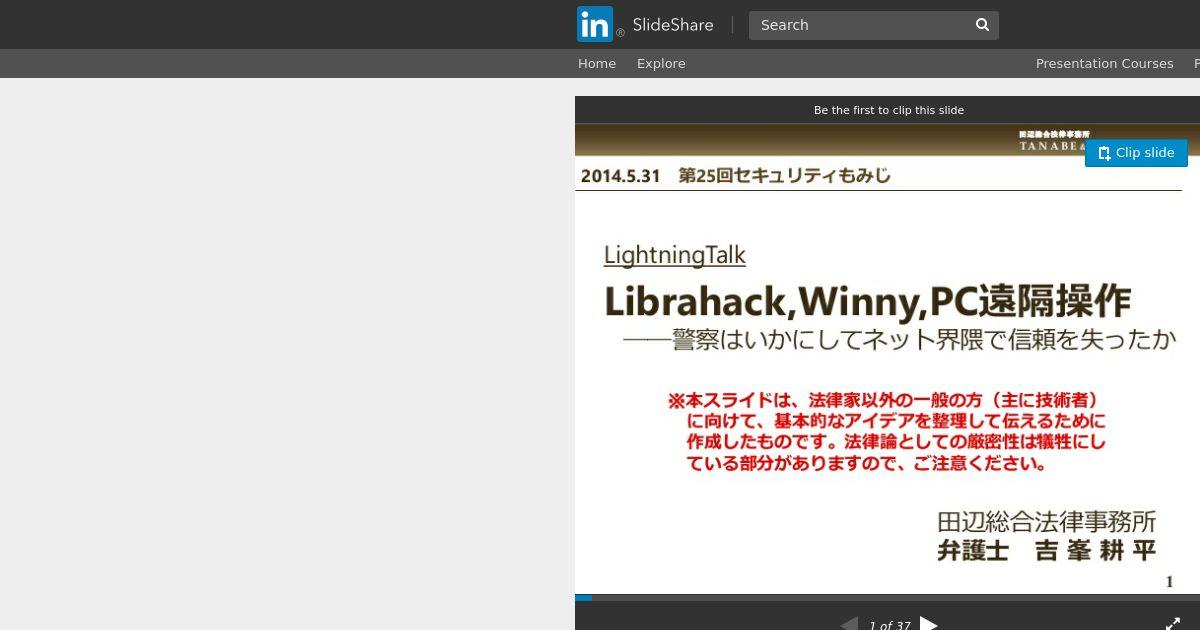This screenshot has width=1200, height=630.
Task: Click 'Be the first to clip this slide'
Action: point(889,110)
